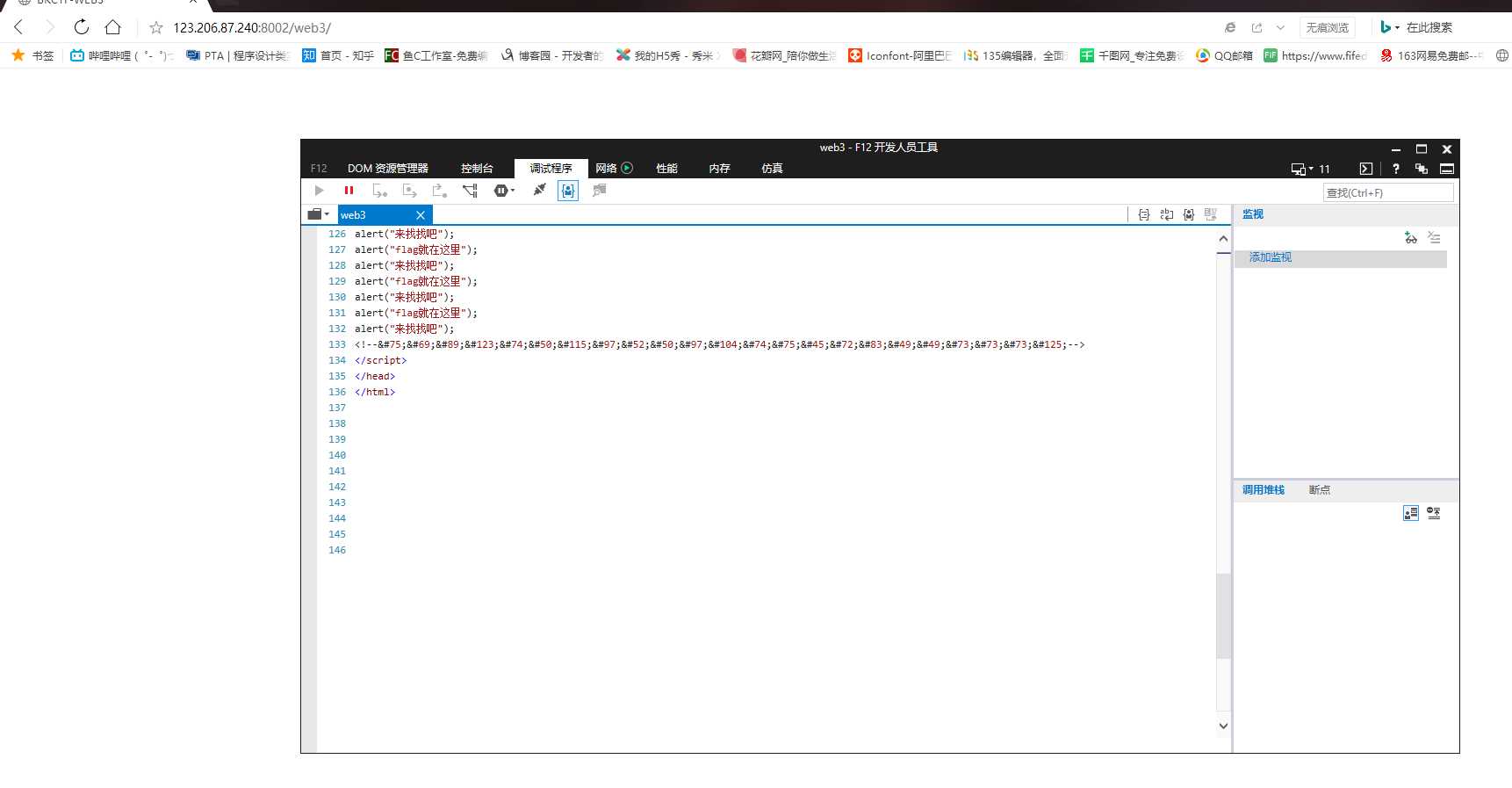
Task: Click the Step Into debugger icon
Action: point(379,191)
